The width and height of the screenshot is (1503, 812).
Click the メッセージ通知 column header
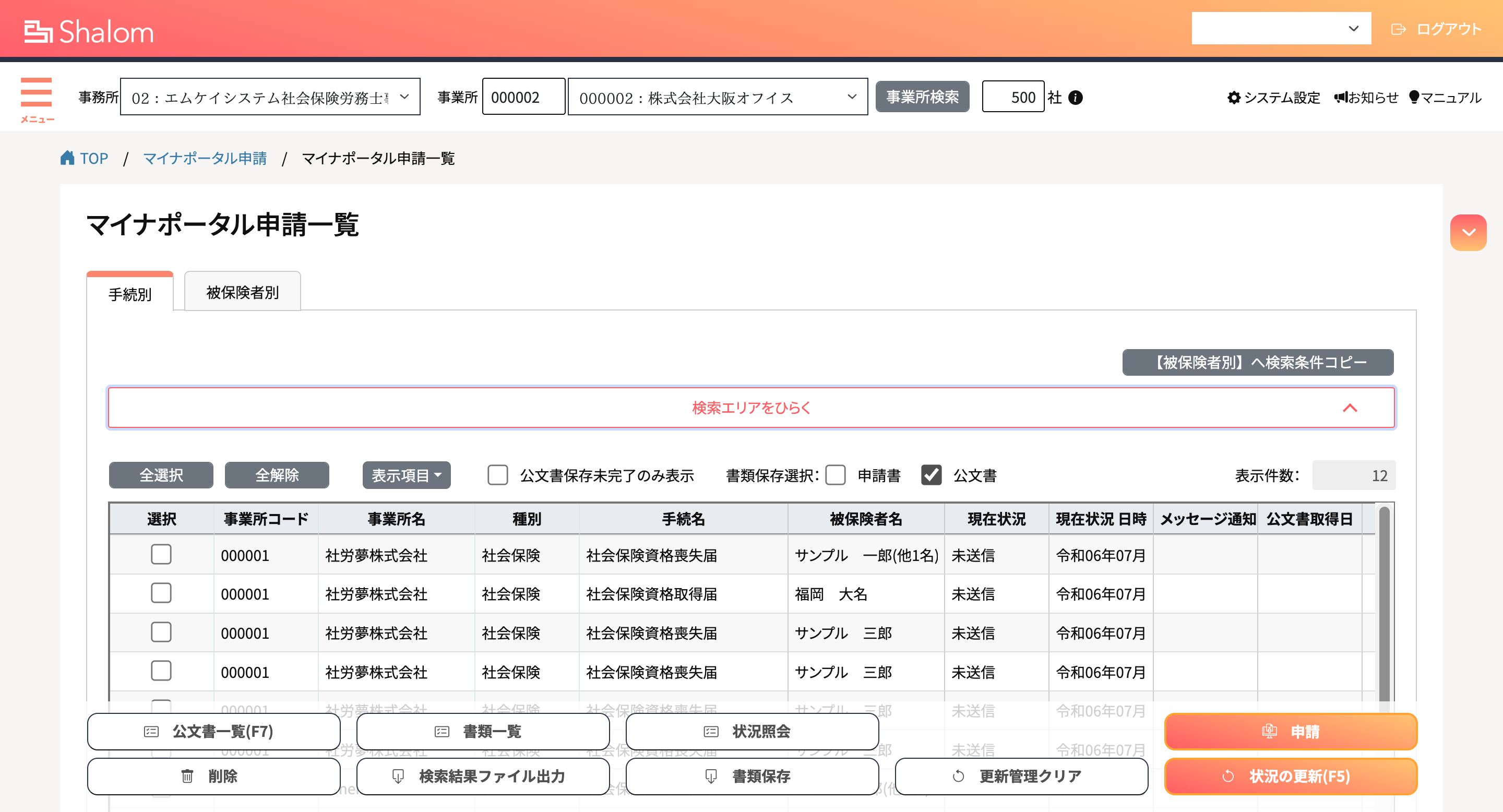(1206, 519)
